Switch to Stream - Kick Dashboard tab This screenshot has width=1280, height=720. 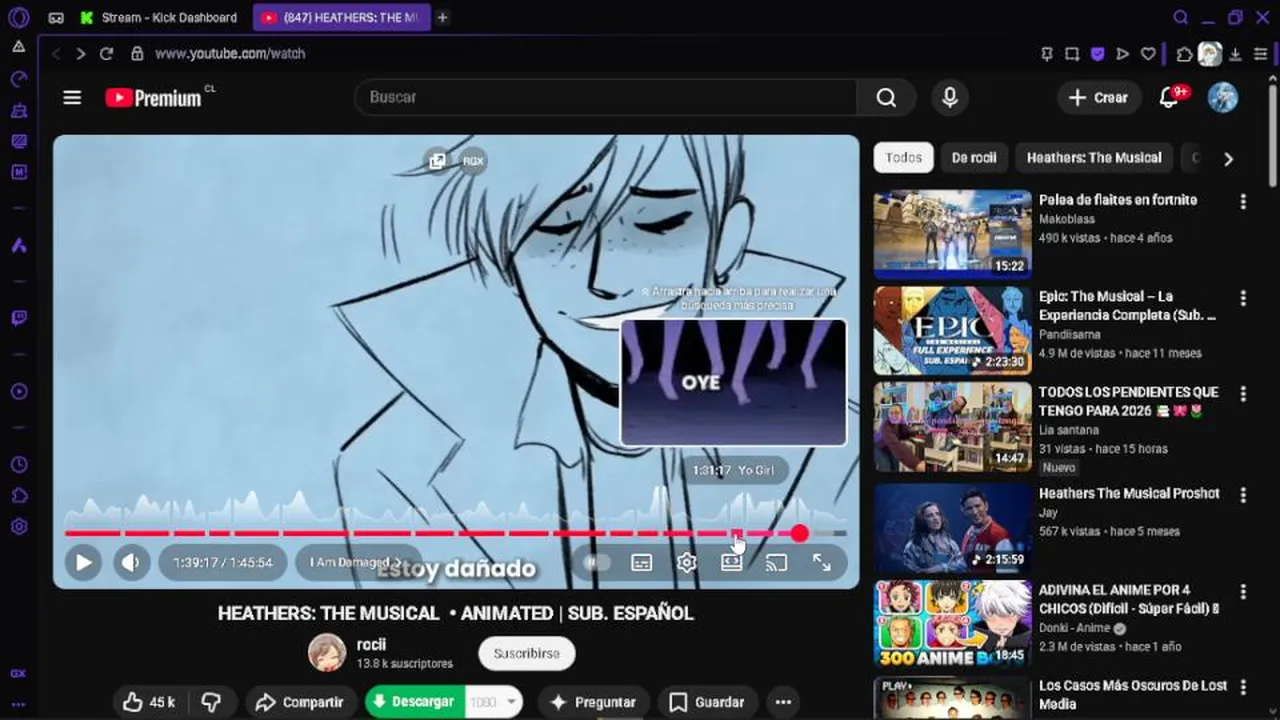[x=159, y=17]
